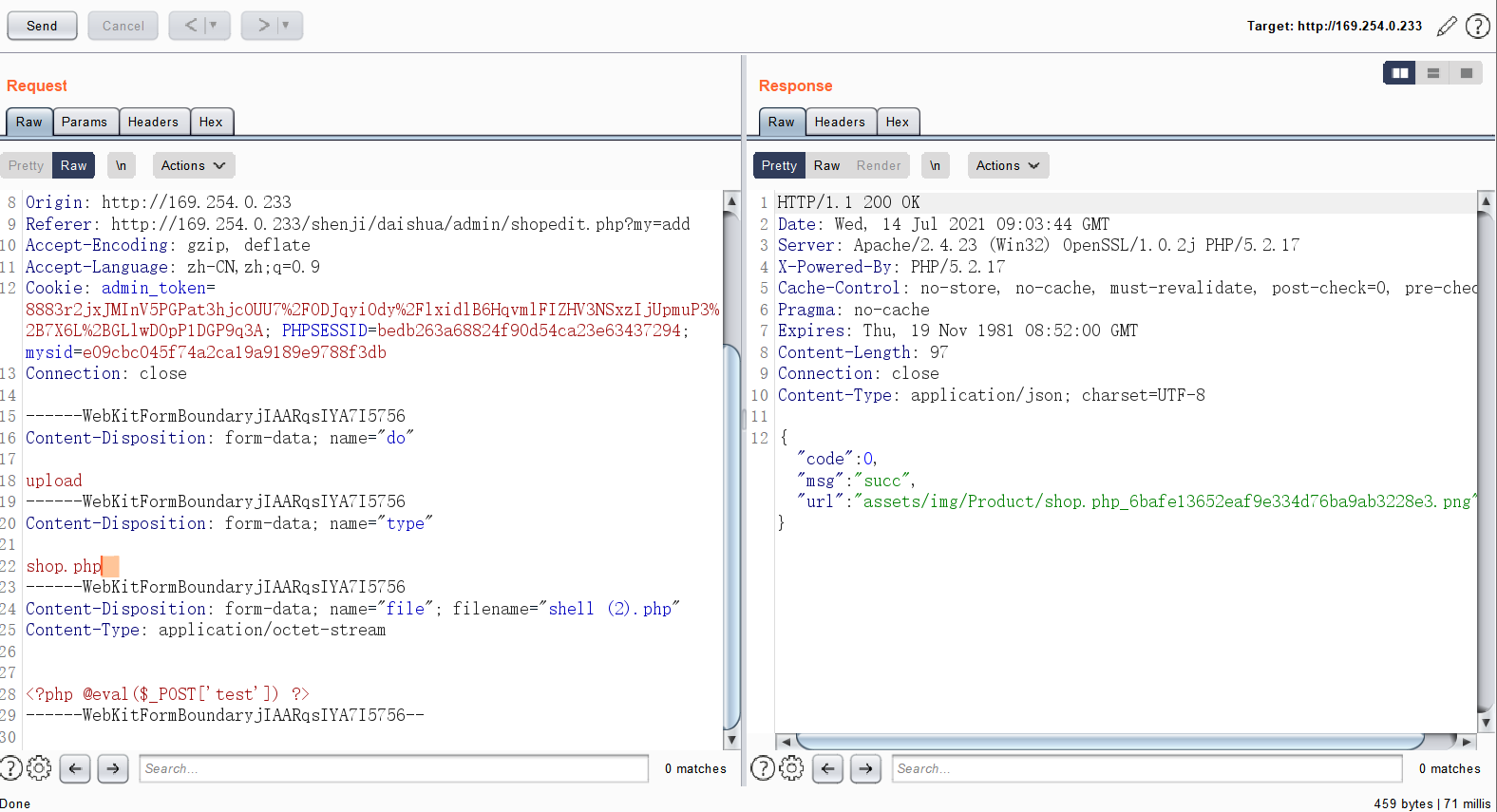Switch to combined tabbed layout
The image size is (1497, 812).
pyautogui.click(x=1467, y=73)
